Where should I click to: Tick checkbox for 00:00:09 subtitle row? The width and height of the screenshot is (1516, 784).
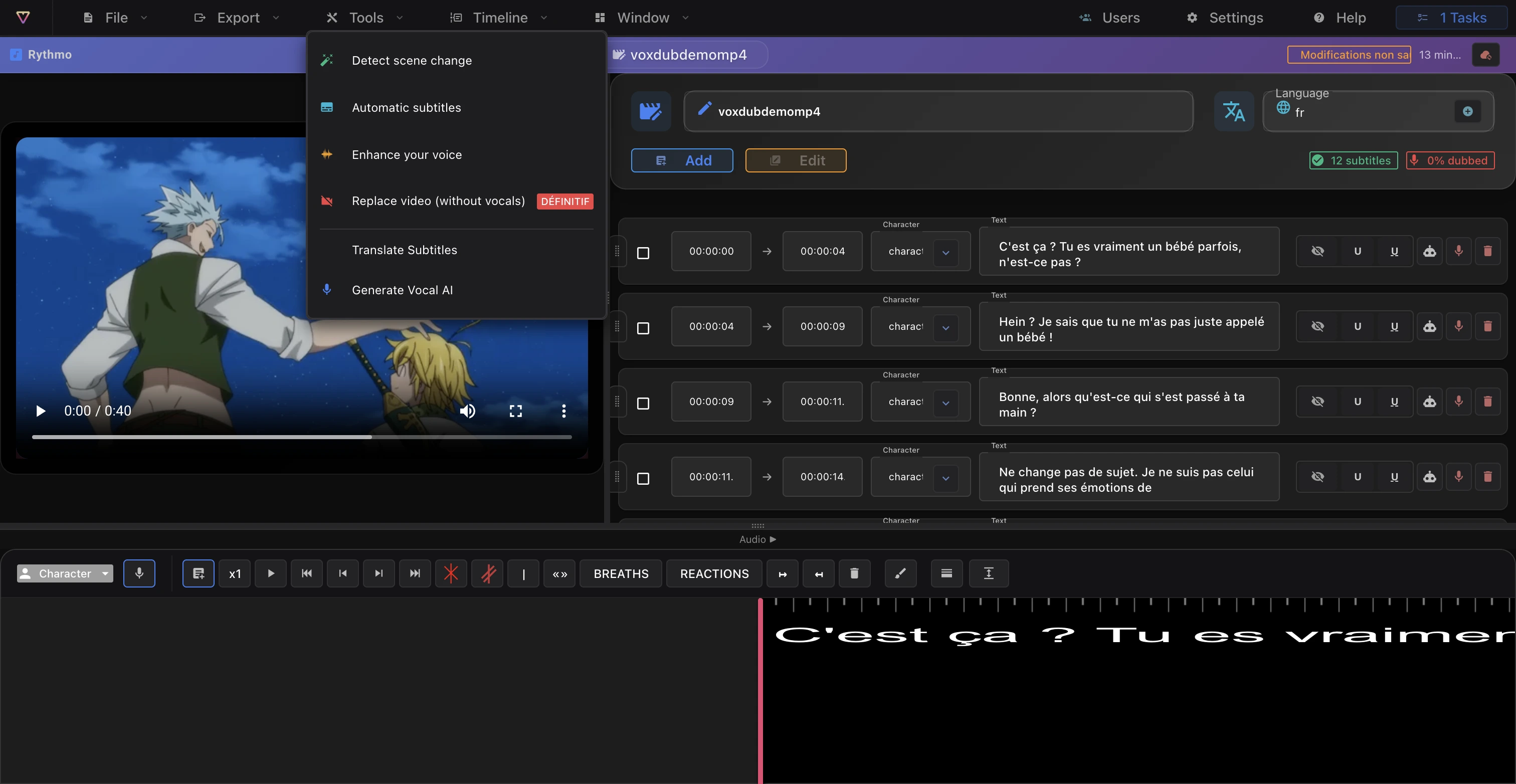click(x=643, y=403)
